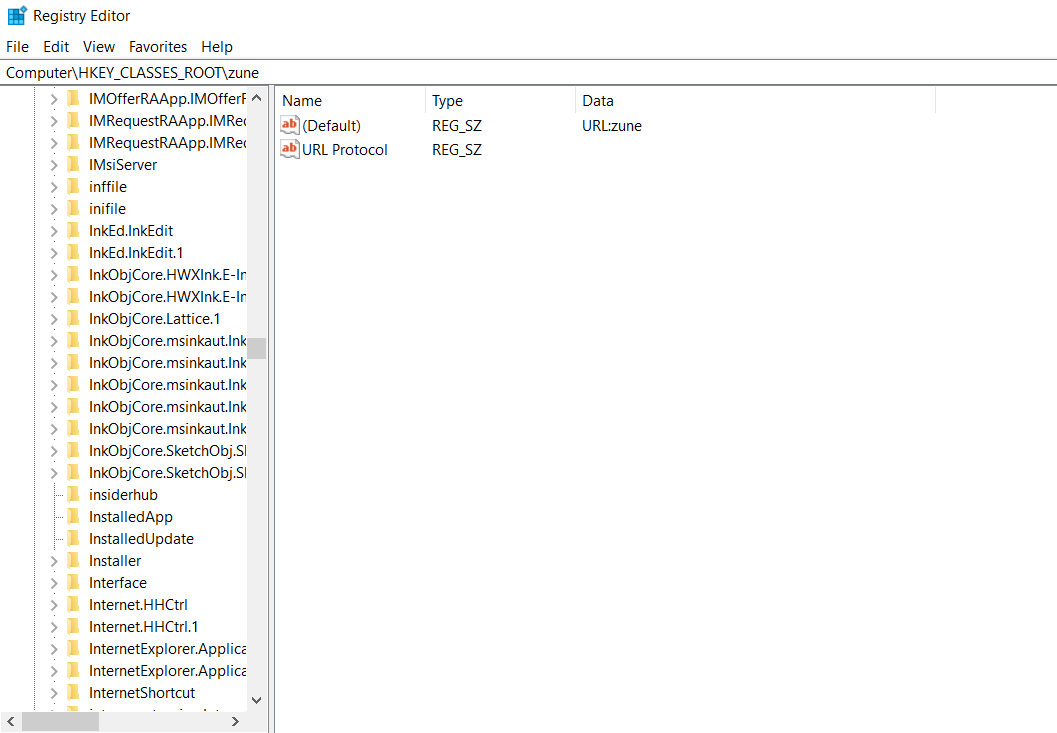Expand the InkEd.InkEdit.1 key
The height and width of the screenshot is (733, 1057).
54,254
